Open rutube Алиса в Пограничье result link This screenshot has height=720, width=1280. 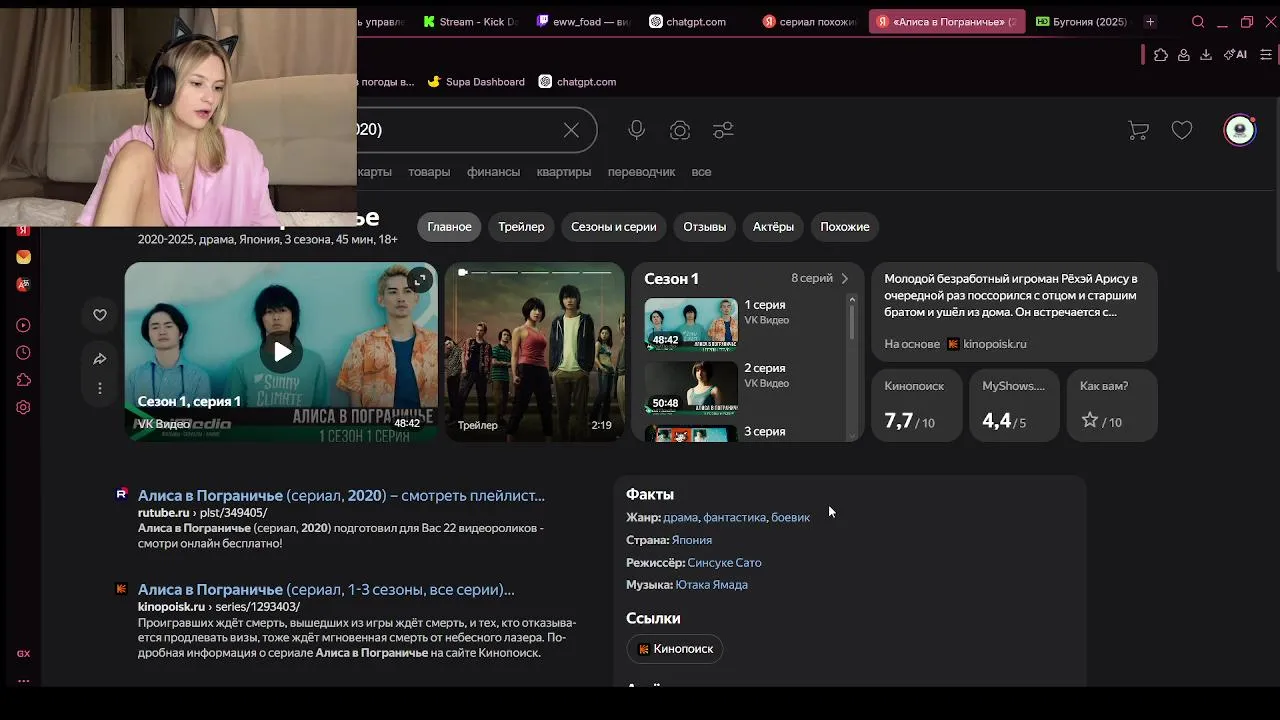pos(341,495)
